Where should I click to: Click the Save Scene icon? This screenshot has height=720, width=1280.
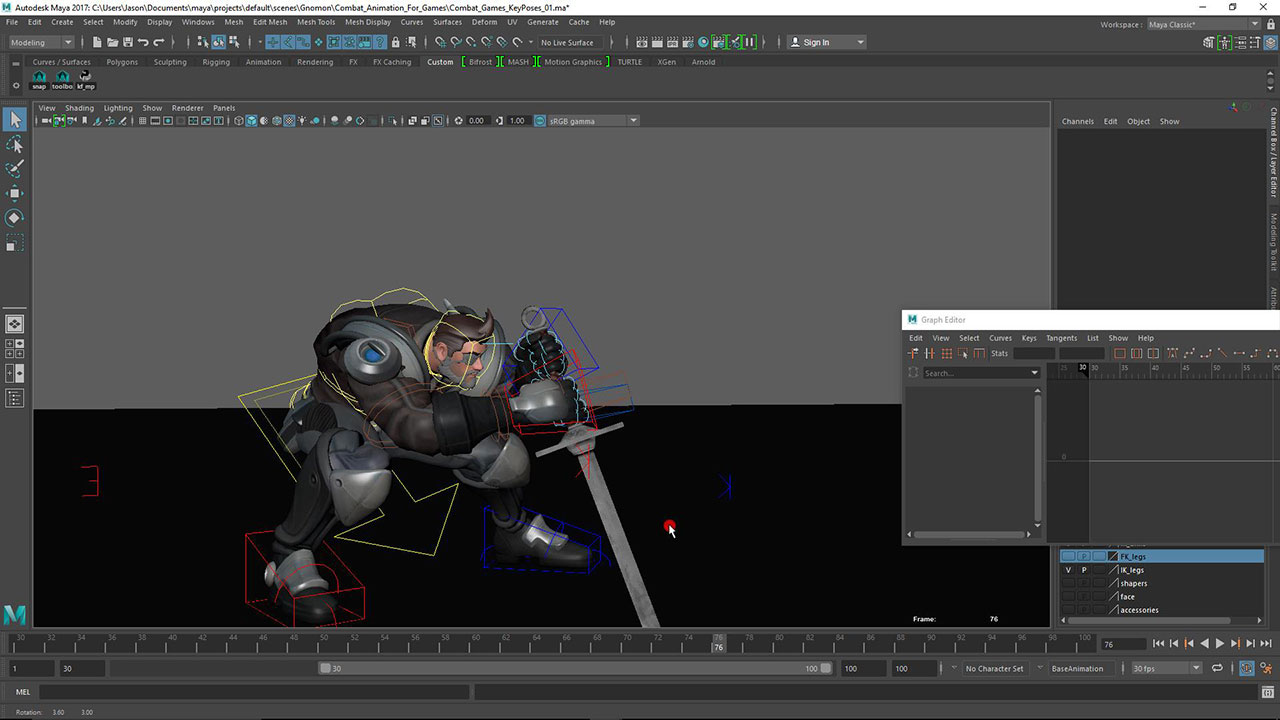(128, 42)
